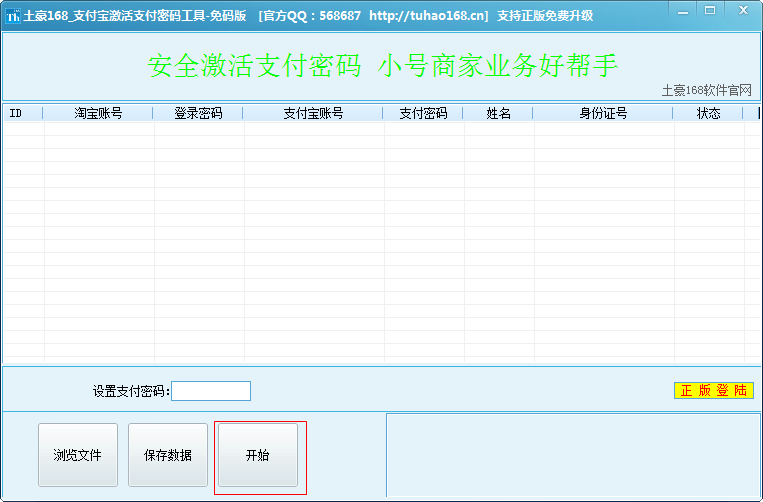The height and width of the screenshot is (502, 763).
Task: Sort by the 登录密码 column header
Action: [198, 113]
